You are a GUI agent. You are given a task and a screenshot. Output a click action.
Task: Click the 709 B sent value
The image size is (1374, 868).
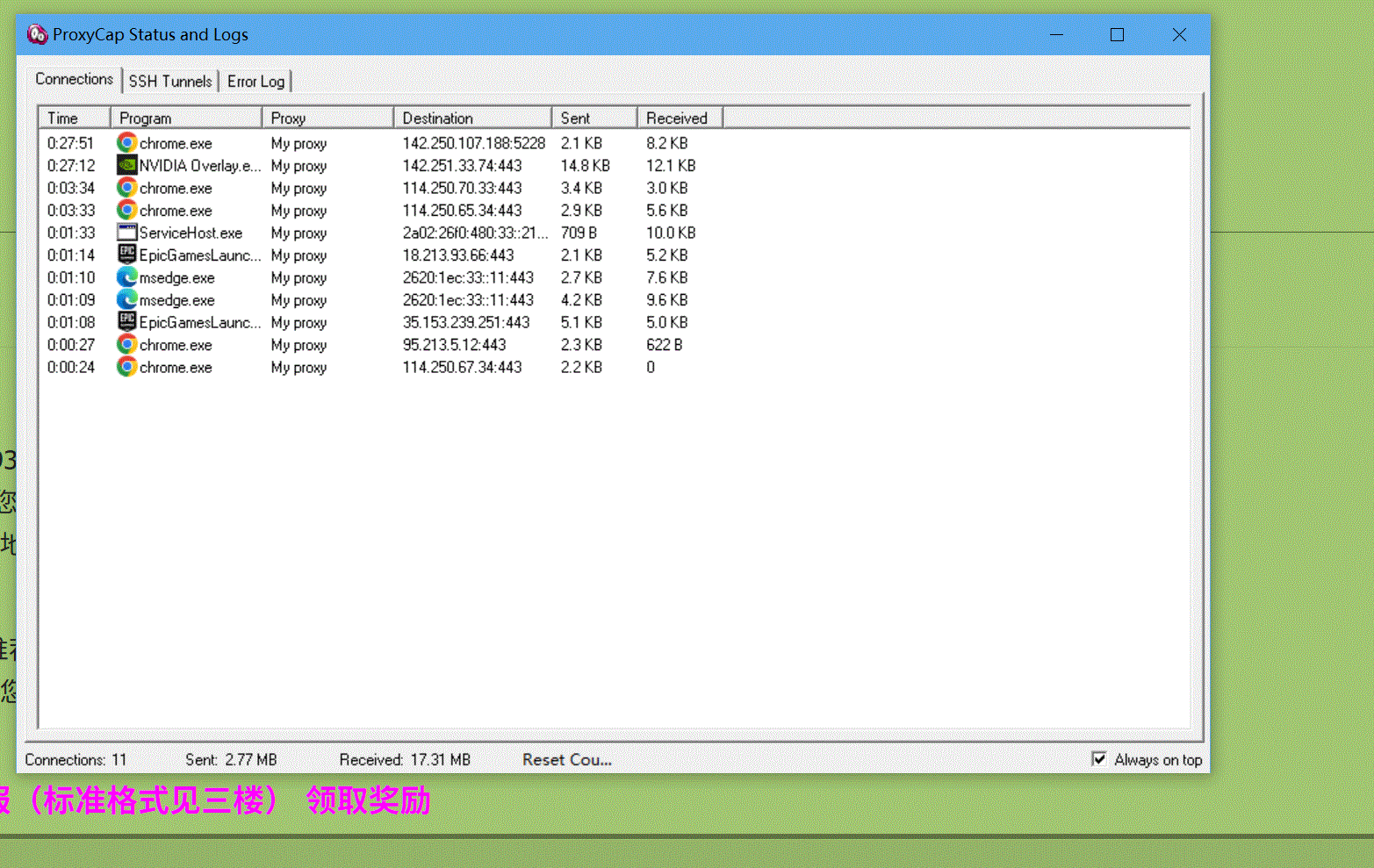tap(579, 233)
